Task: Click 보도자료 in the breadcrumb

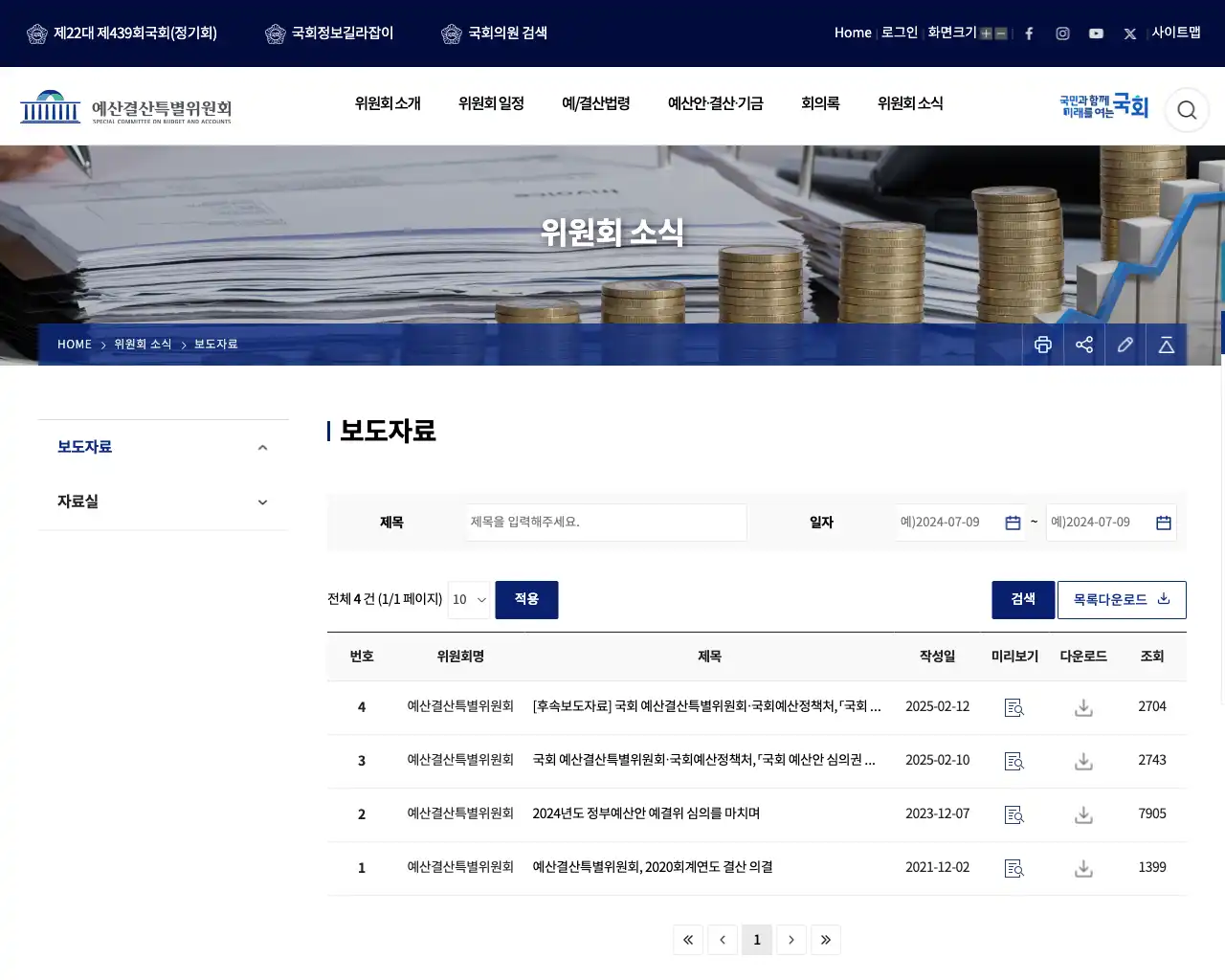Action: (216, 345)
